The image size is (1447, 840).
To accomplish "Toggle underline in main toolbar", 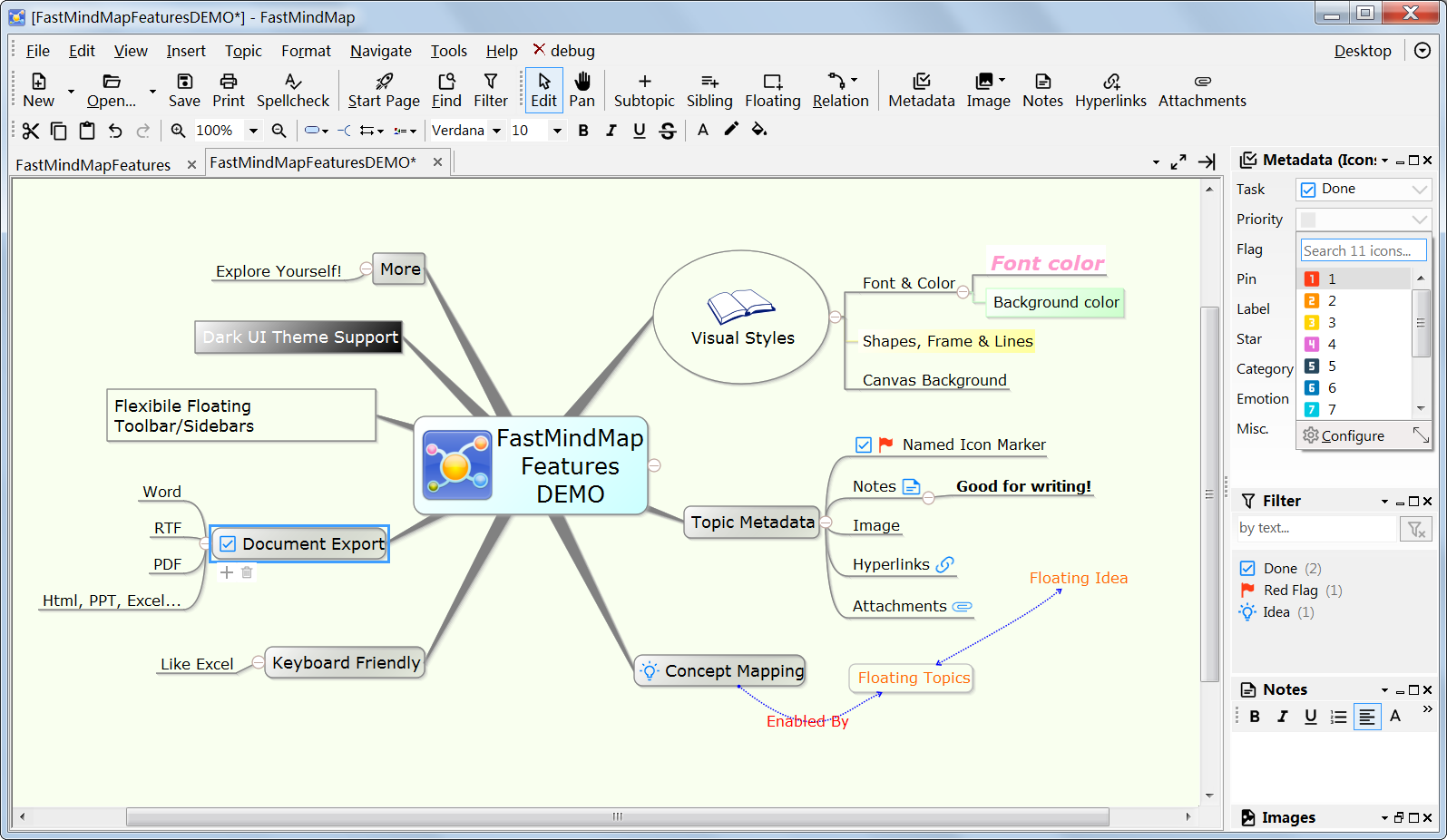I will 640,131.
